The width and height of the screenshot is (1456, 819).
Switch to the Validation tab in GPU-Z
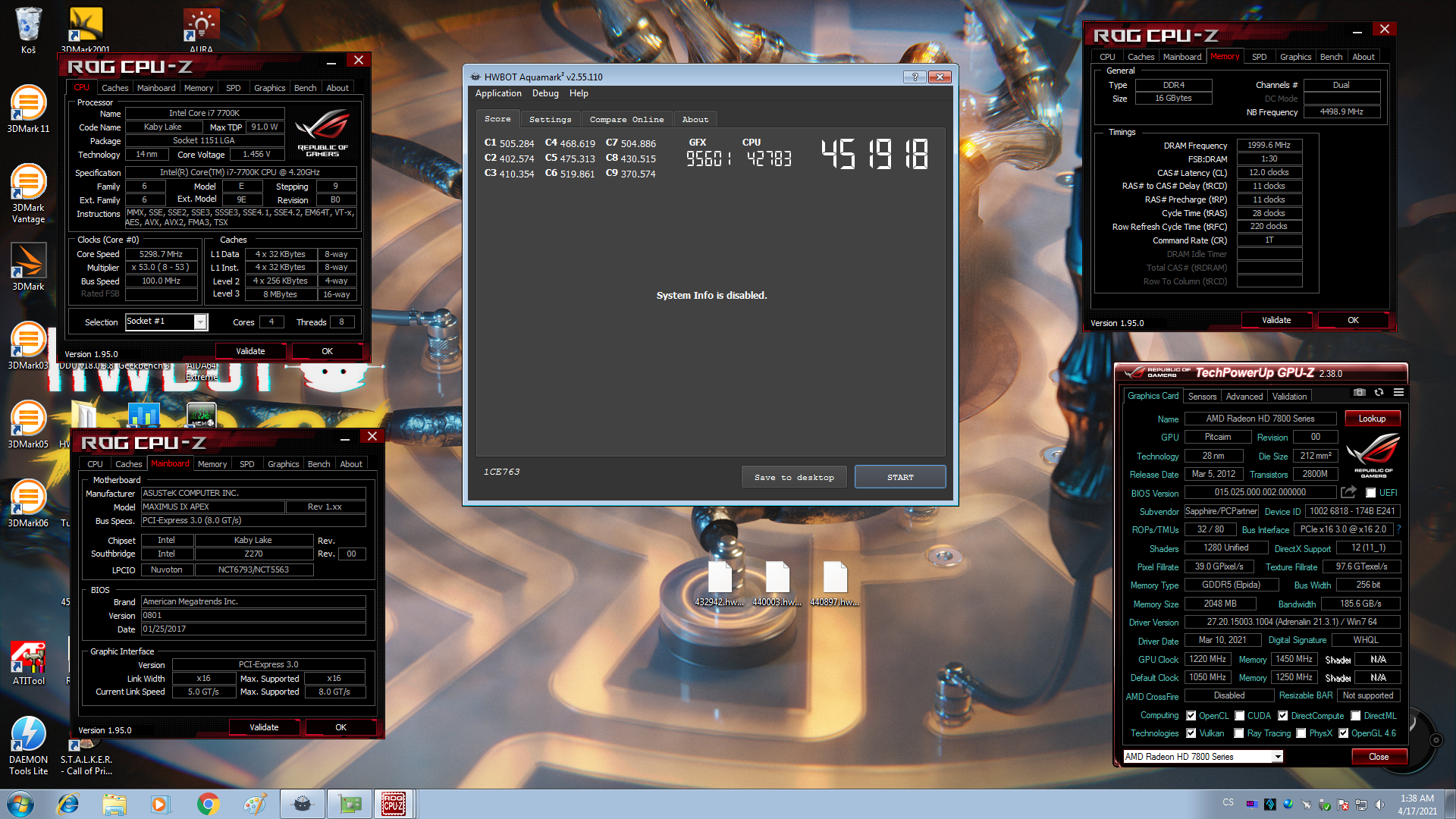coord(1289,397)
